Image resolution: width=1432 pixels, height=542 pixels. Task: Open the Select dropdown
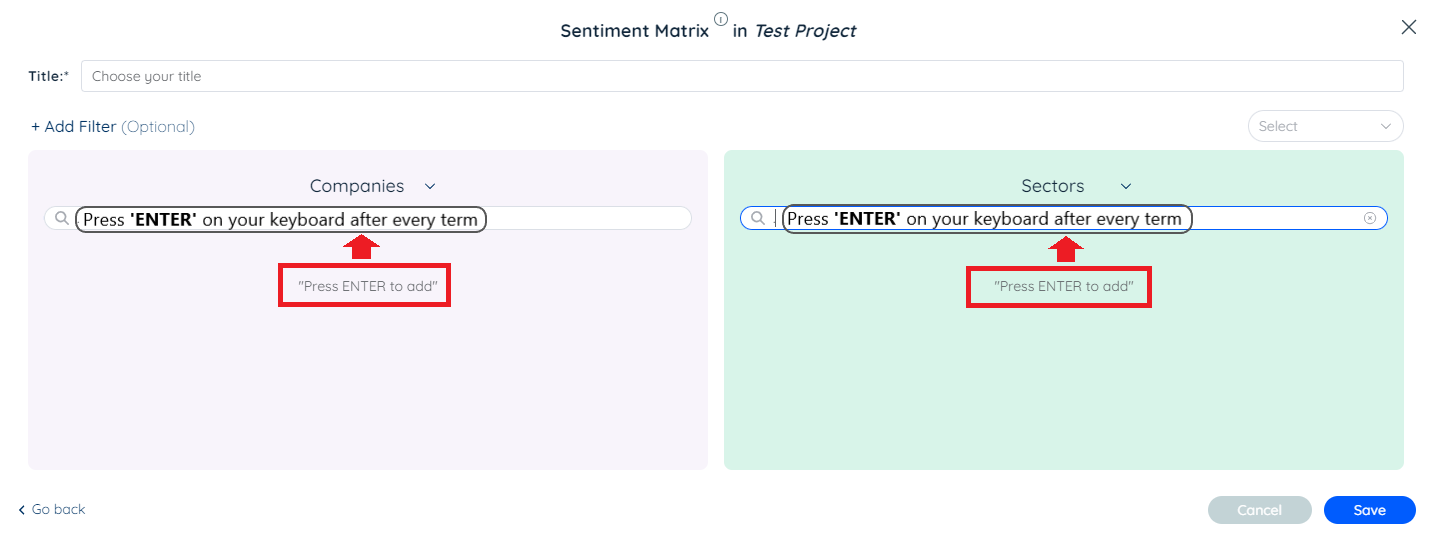pos(1325,126)
